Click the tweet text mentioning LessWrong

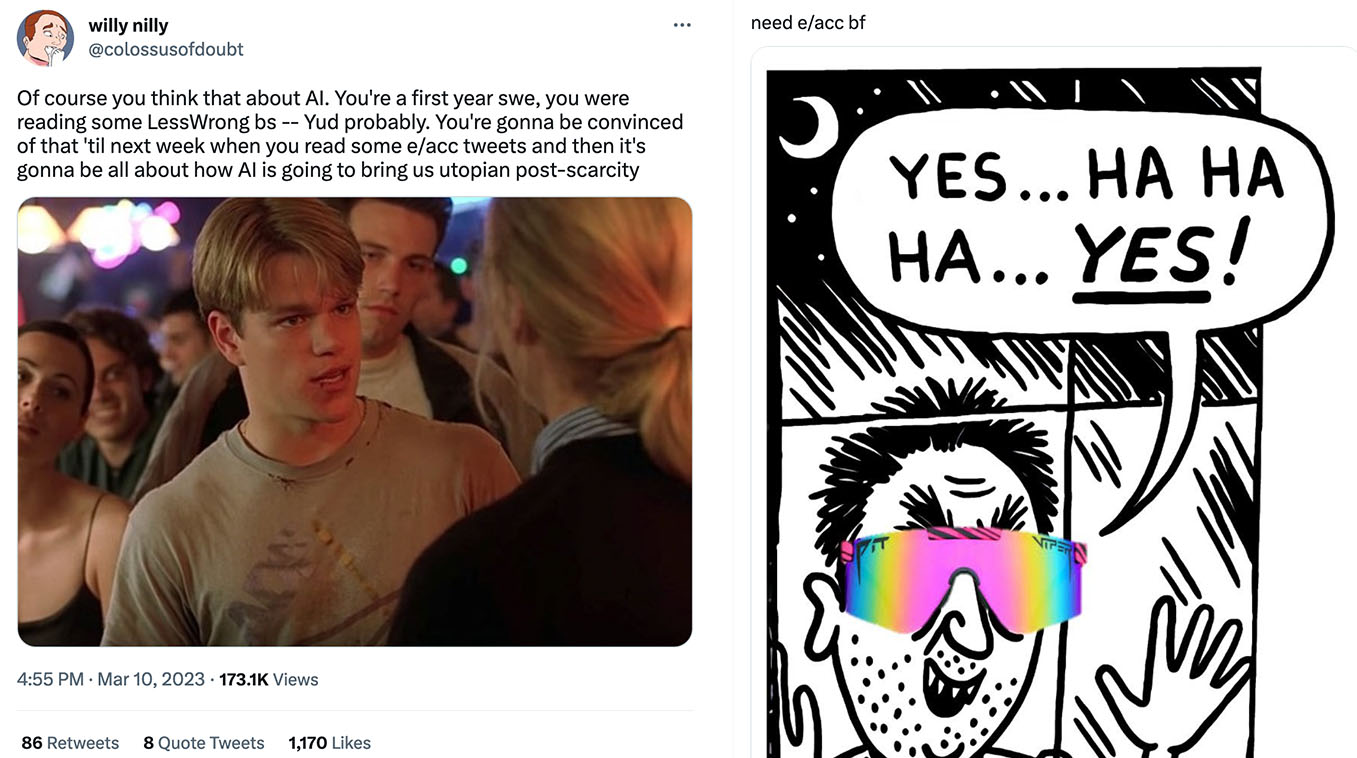tap(350, 134)
